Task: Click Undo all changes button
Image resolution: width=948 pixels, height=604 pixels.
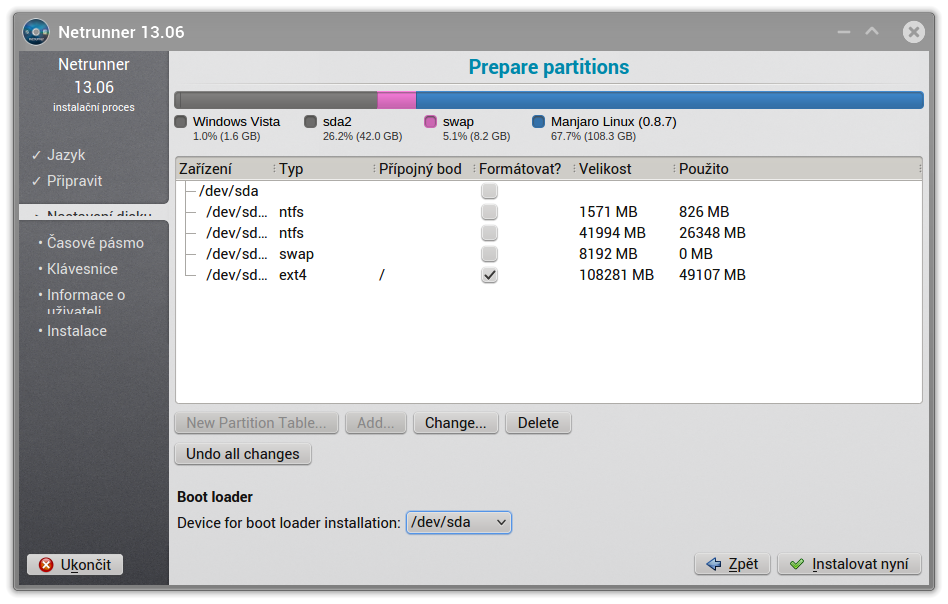Action: coord(242,454)
